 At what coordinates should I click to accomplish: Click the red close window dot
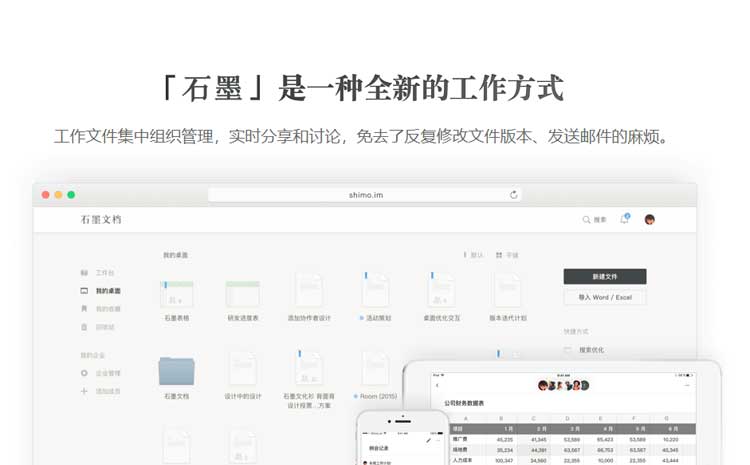[x=45, y=195]
